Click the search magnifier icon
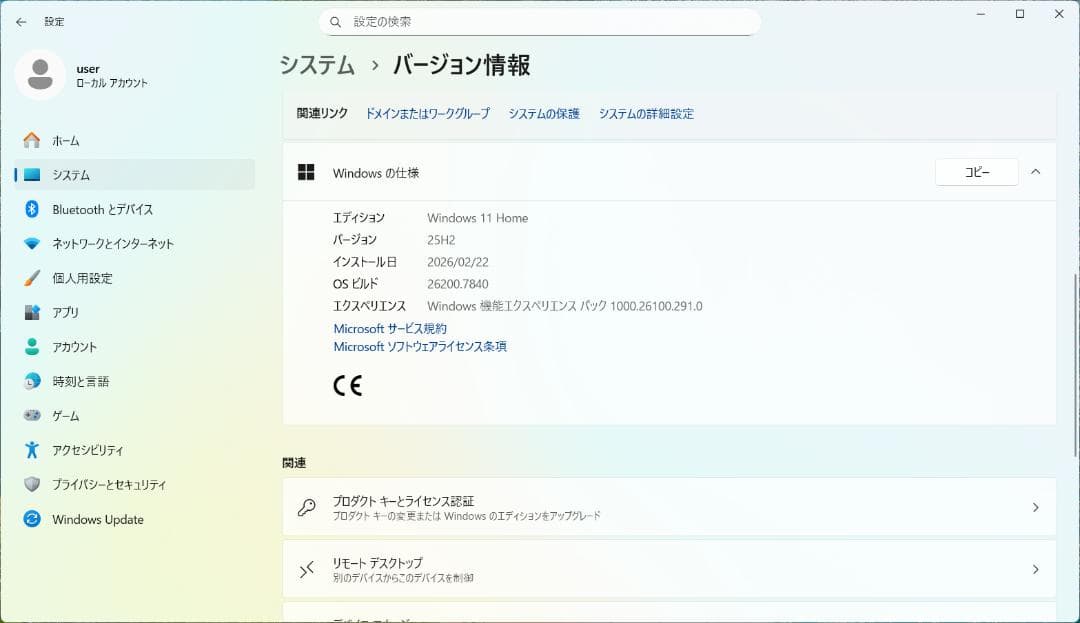 point(335,22)
